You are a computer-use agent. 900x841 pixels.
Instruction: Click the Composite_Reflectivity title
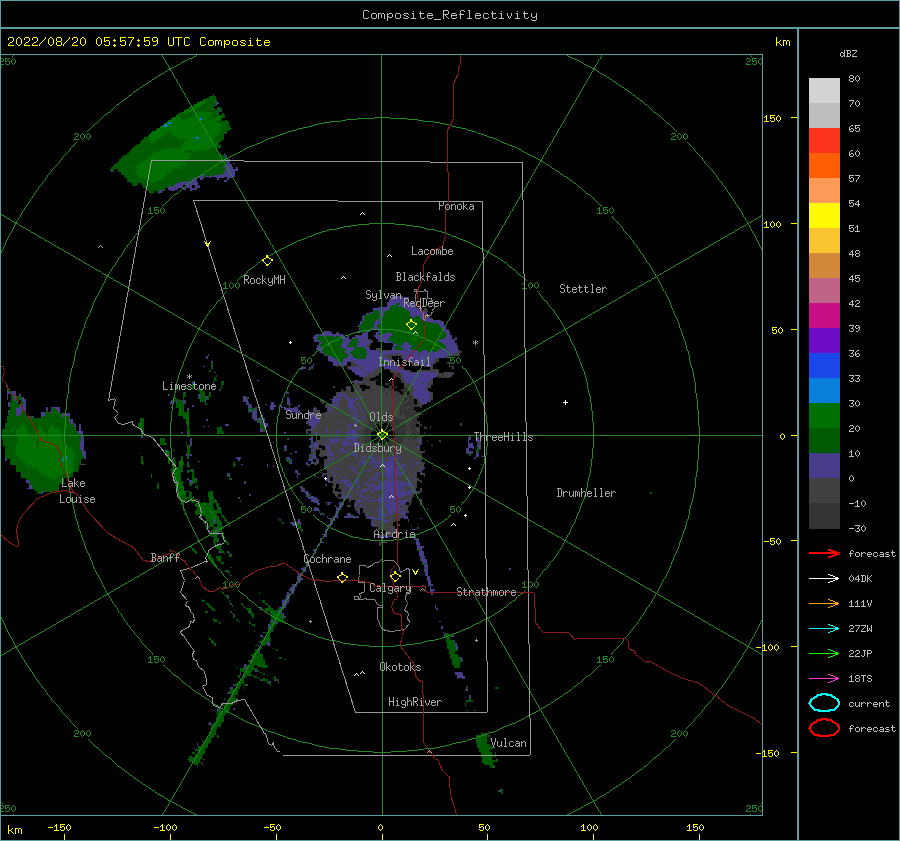pos(449,15)
